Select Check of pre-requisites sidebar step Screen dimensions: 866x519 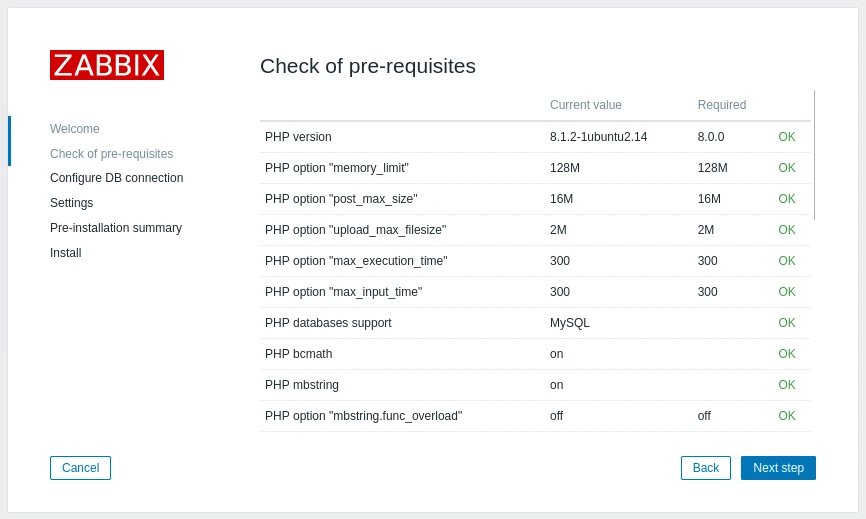[112, 153]
